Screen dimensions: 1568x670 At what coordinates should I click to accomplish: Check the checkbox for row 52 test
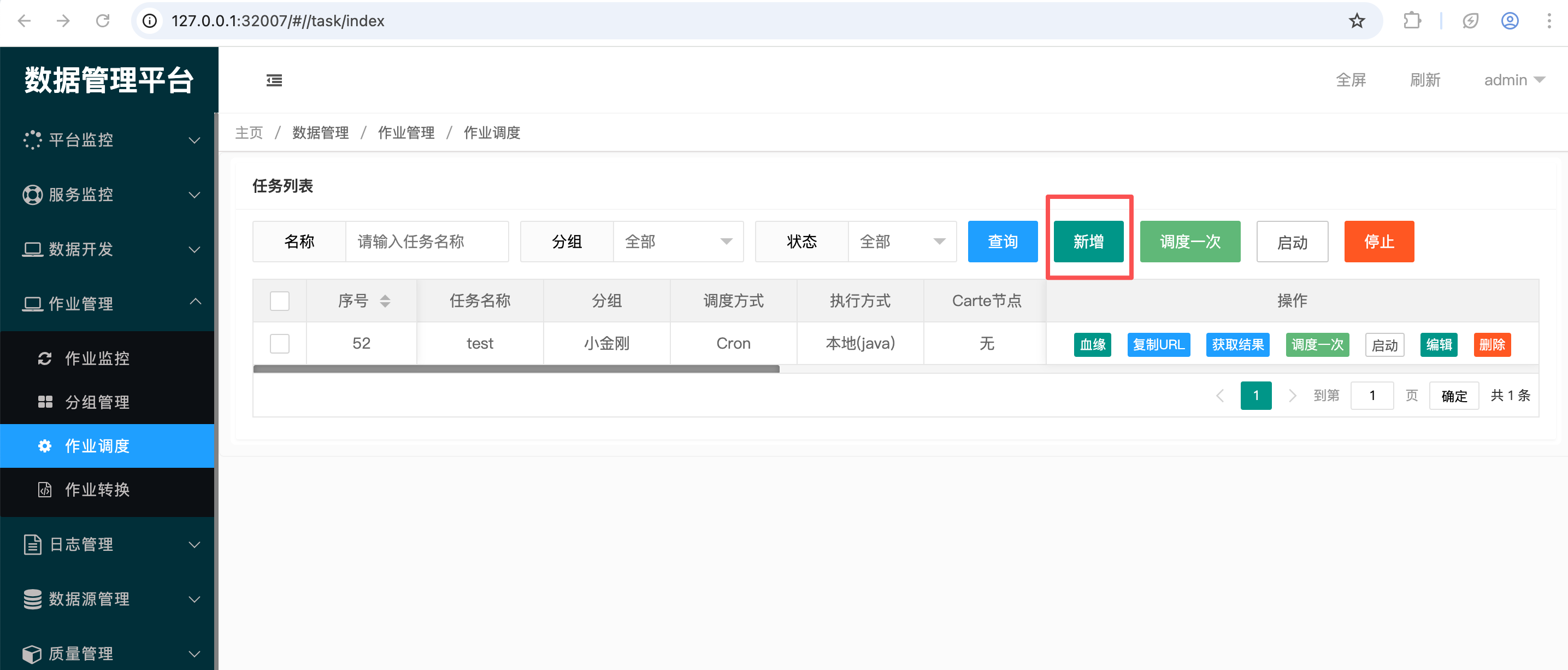click(x=279, y=343)
